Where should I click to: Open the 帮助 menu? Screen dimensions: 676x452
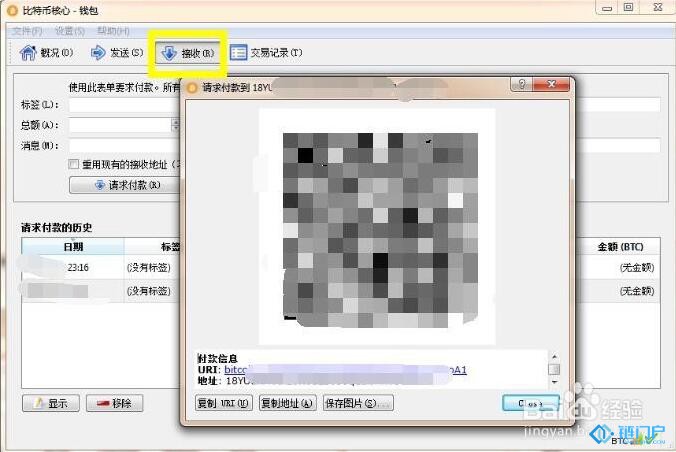pos(113,31)
